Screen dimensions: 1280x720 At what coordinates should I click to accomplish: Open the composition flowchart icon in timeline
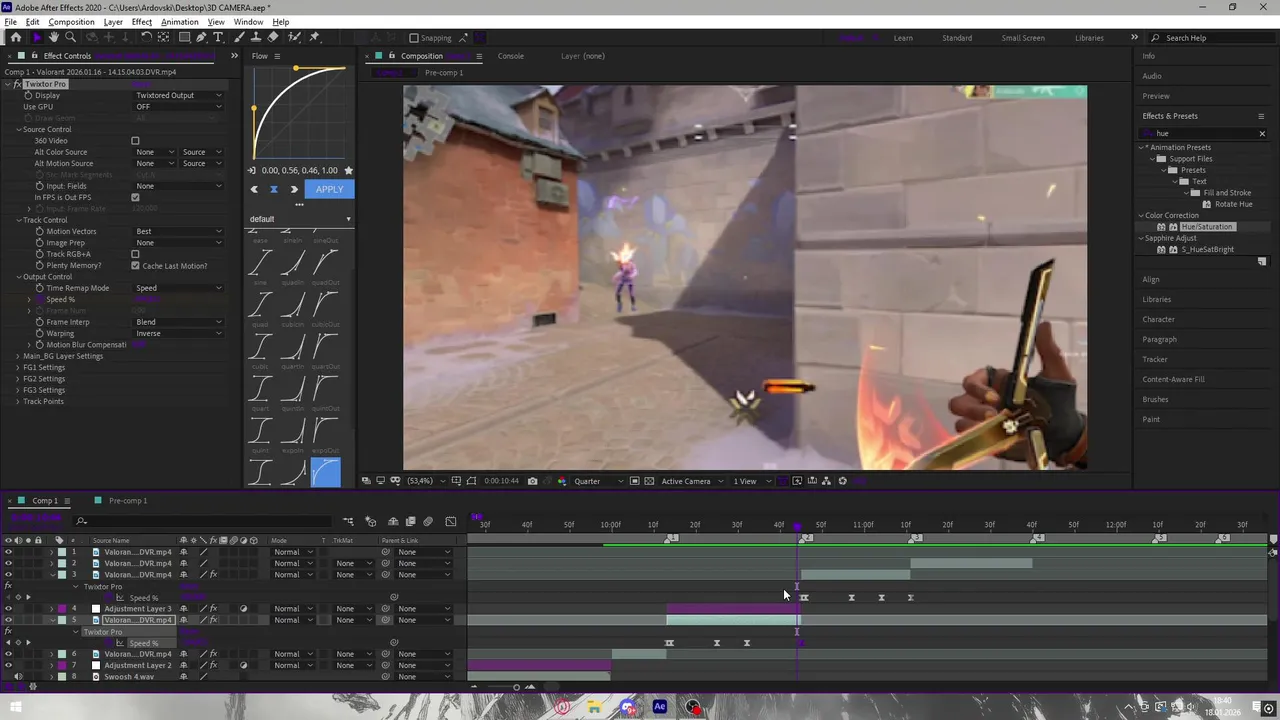point(348,521)
